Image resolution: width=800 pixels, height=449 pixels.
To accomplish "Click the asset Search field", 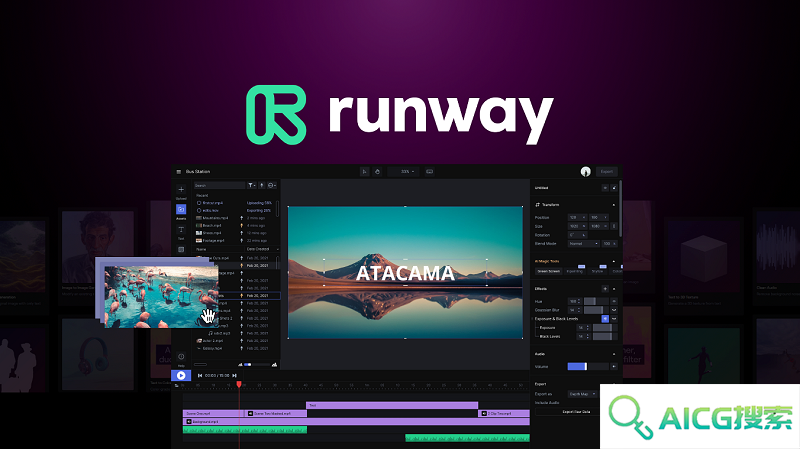I will point(219,185).
